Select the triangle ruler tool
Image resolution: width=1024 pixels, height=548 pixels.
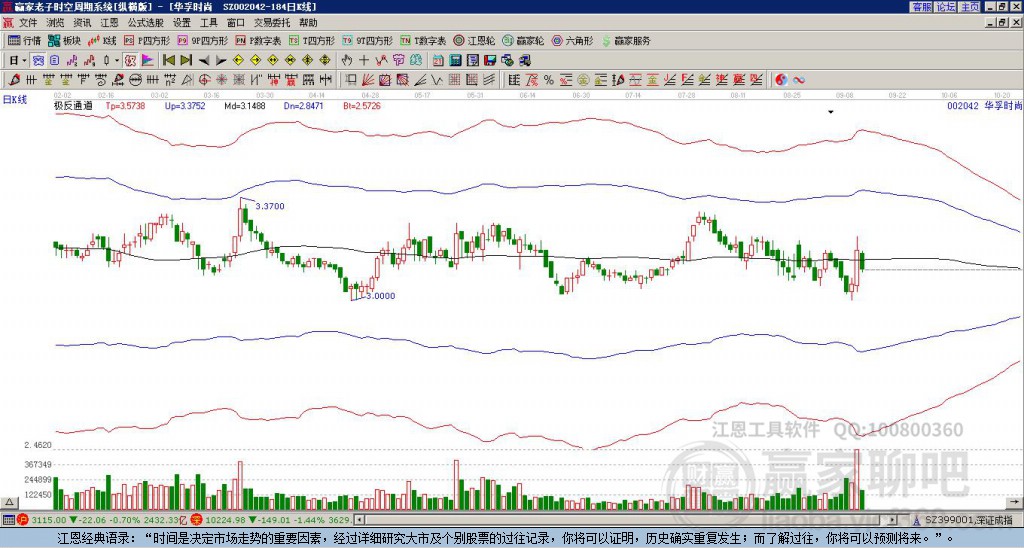coord(187,80)
